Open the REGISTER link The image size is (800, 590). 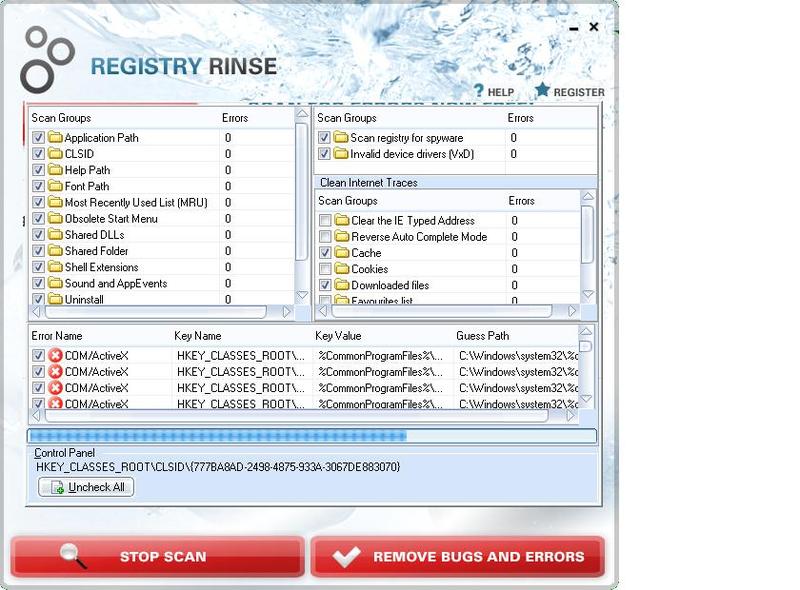579,92
